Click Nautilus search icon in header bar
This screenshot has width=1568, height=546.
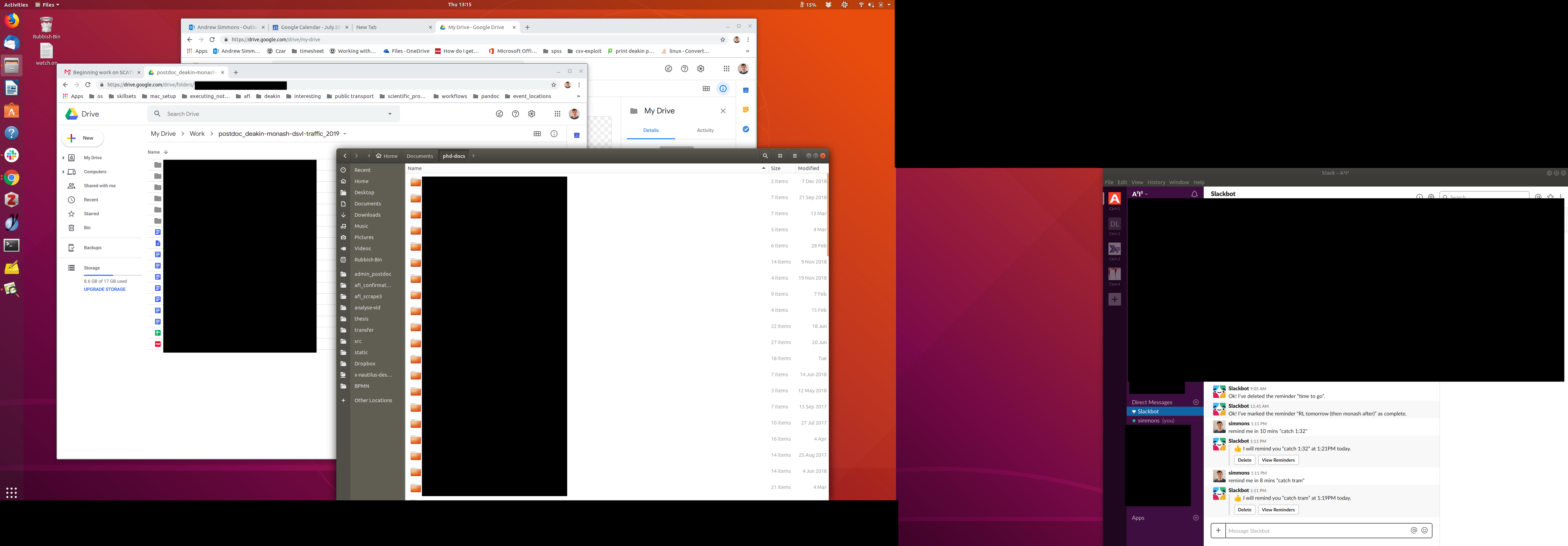click(x=765, y=156)
